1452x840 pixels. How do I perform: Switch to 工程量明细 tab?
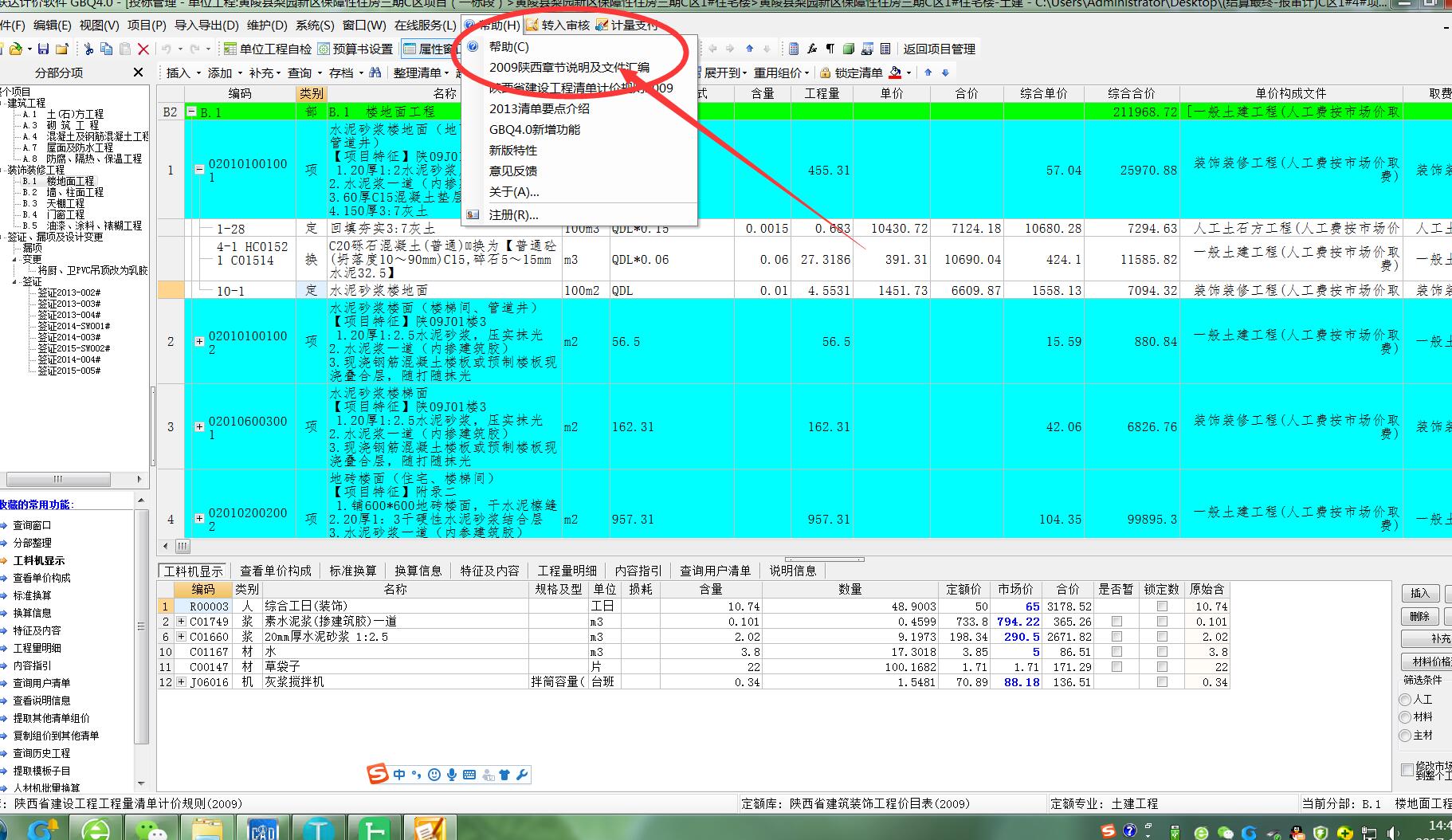pos(567,571)
